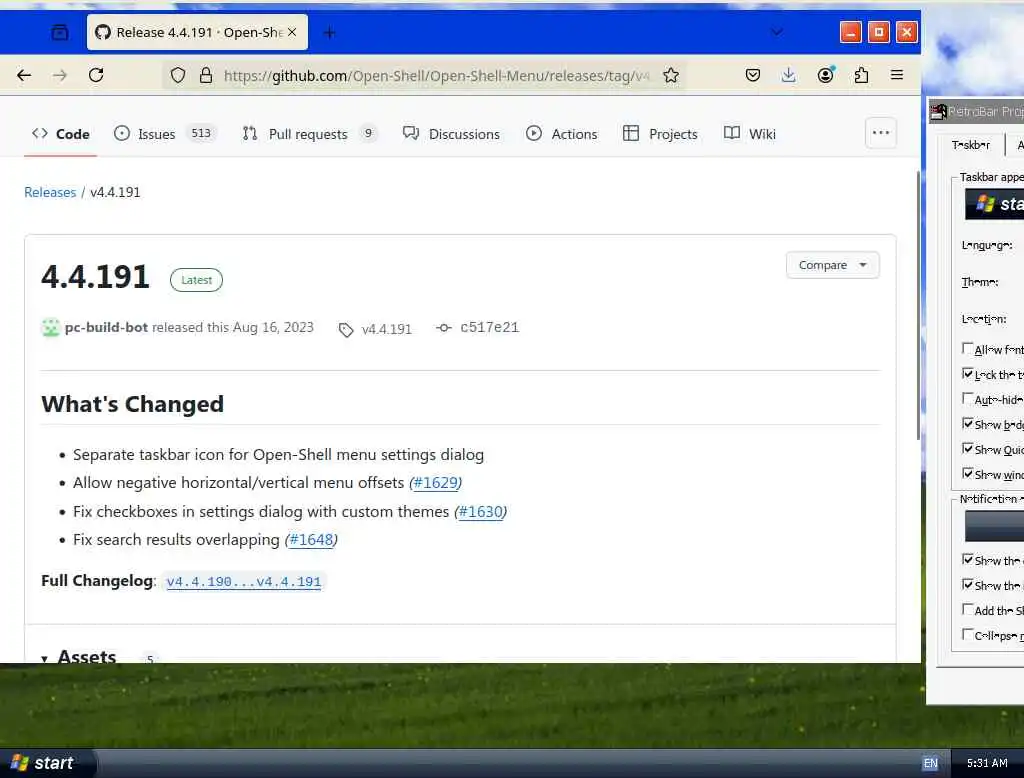
Task: Toggle Allow font checkbox in RetroBar Properties
Action: 967,348
